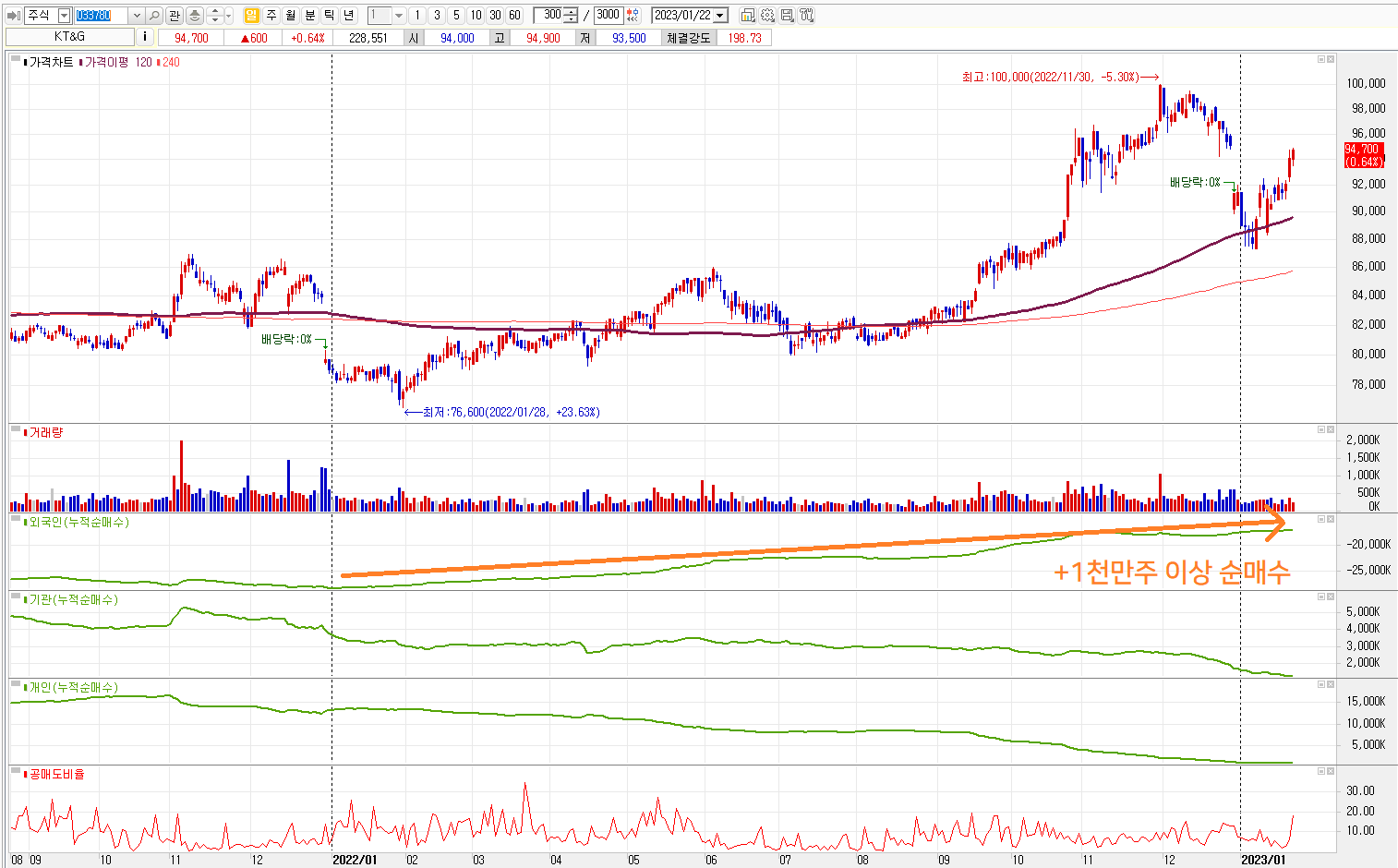This screenshot has height=868, width=1398.
Task: Minimize the 기관 net-buy panel
Action: (x=1321, y=597)
